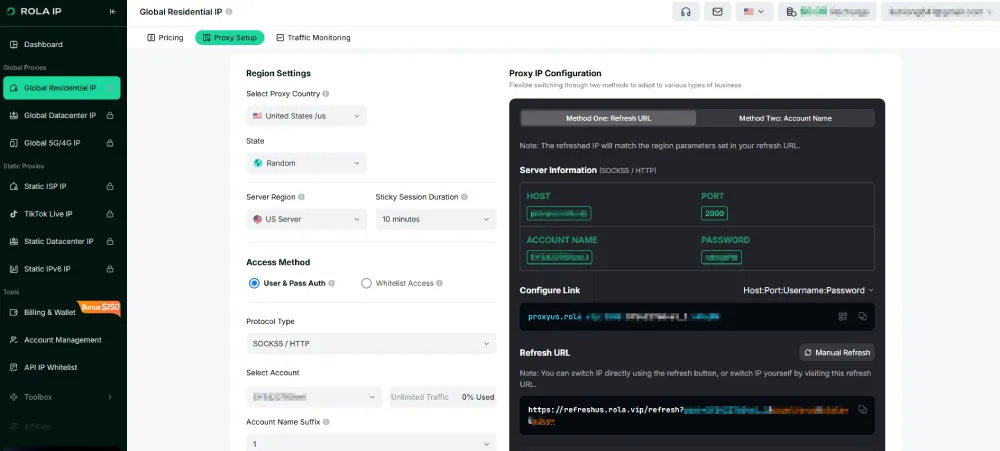
Task: Click the lock icon next to TikTok Live IP
Action: pos(110,214)
